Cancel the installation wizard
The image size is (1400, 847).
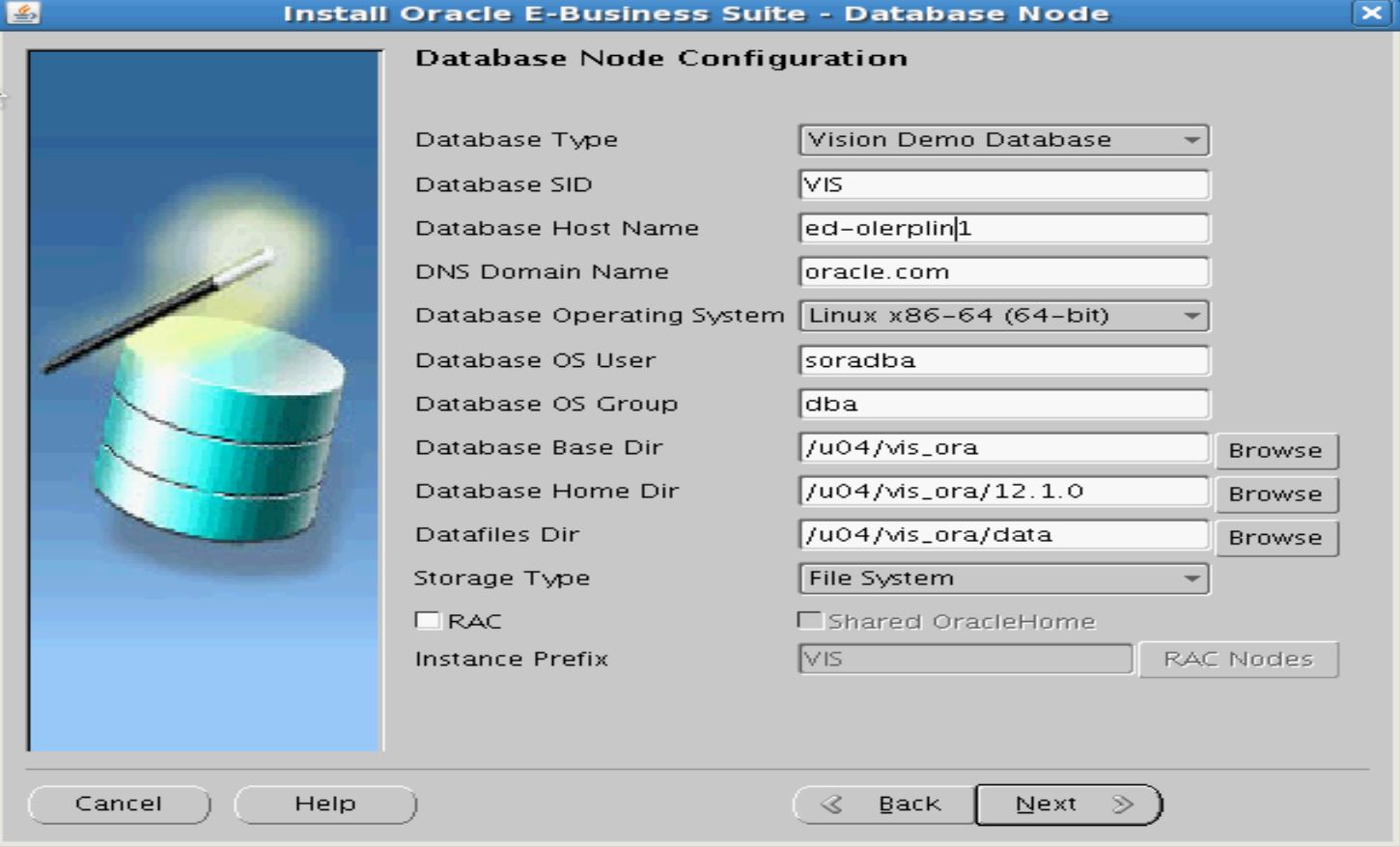pos(118,803)
